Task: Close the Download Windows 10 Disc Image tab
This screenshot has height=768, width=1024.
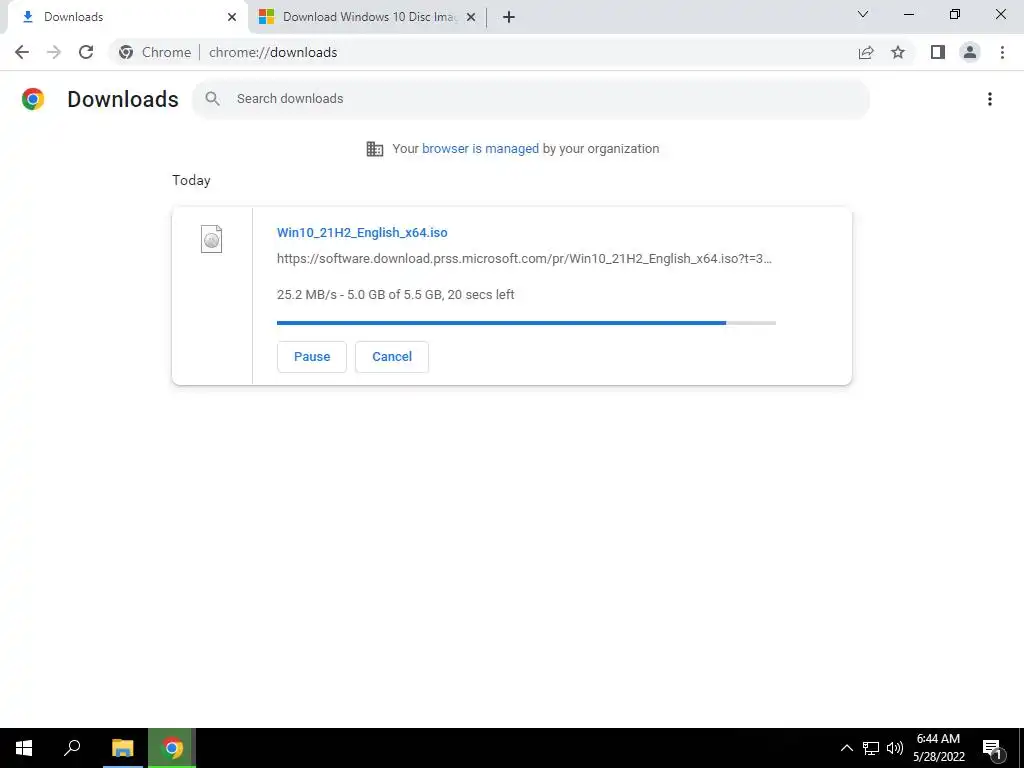Action: click(471, 17)
